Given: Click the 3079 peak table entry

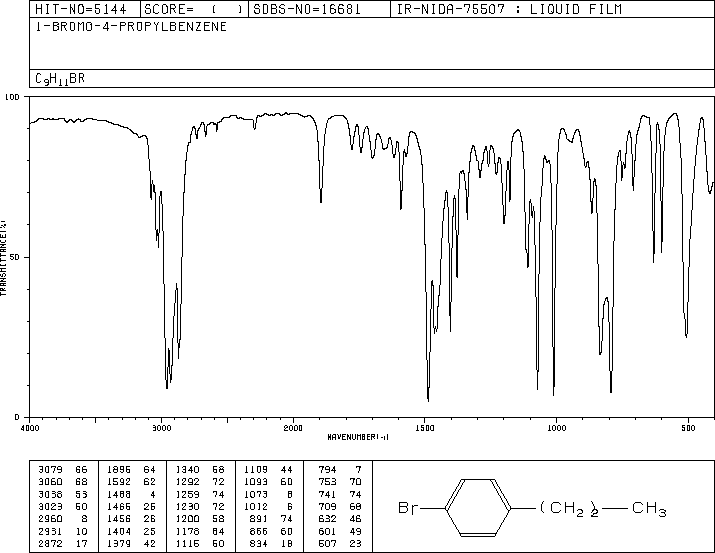Looking at the screenshot, I should (x=50, y=470).
